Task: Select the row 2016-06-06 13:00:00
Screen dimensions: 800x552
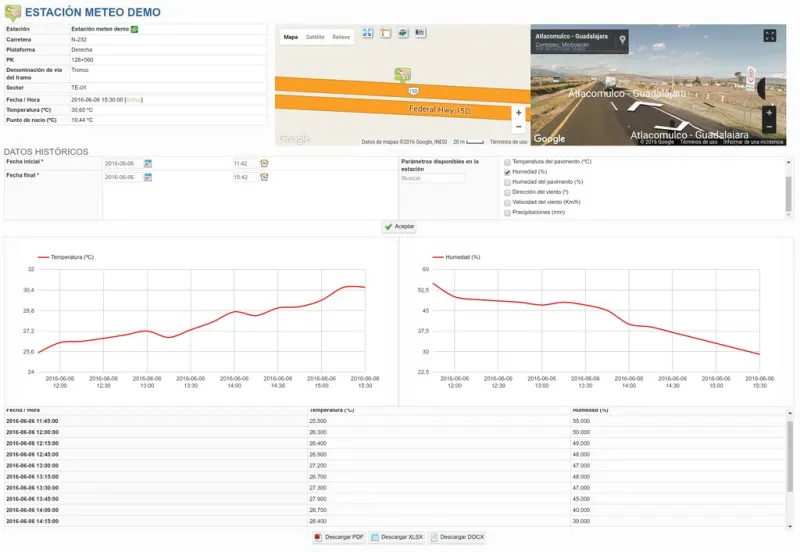Action: click(395, 466)
